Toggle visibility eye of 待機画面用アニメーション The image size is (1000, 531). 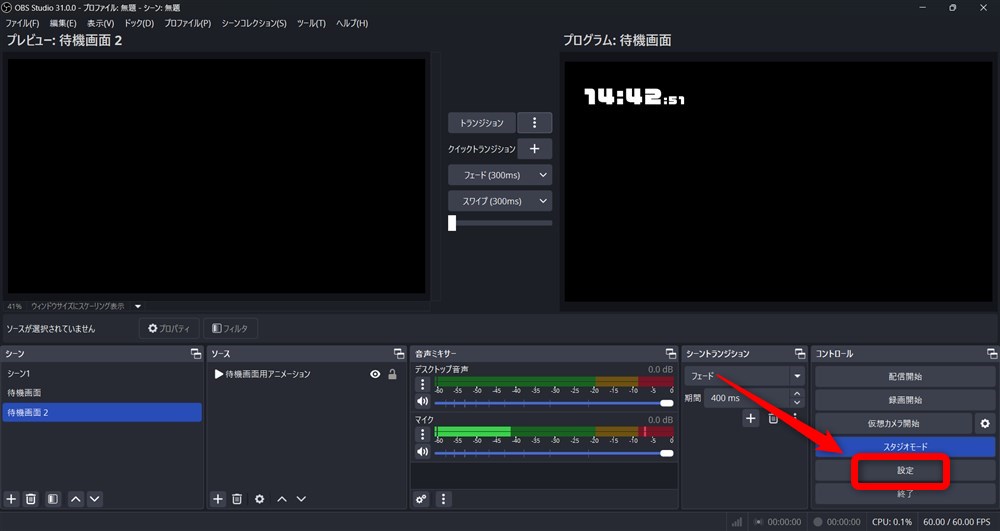click(x=375, y=374)
